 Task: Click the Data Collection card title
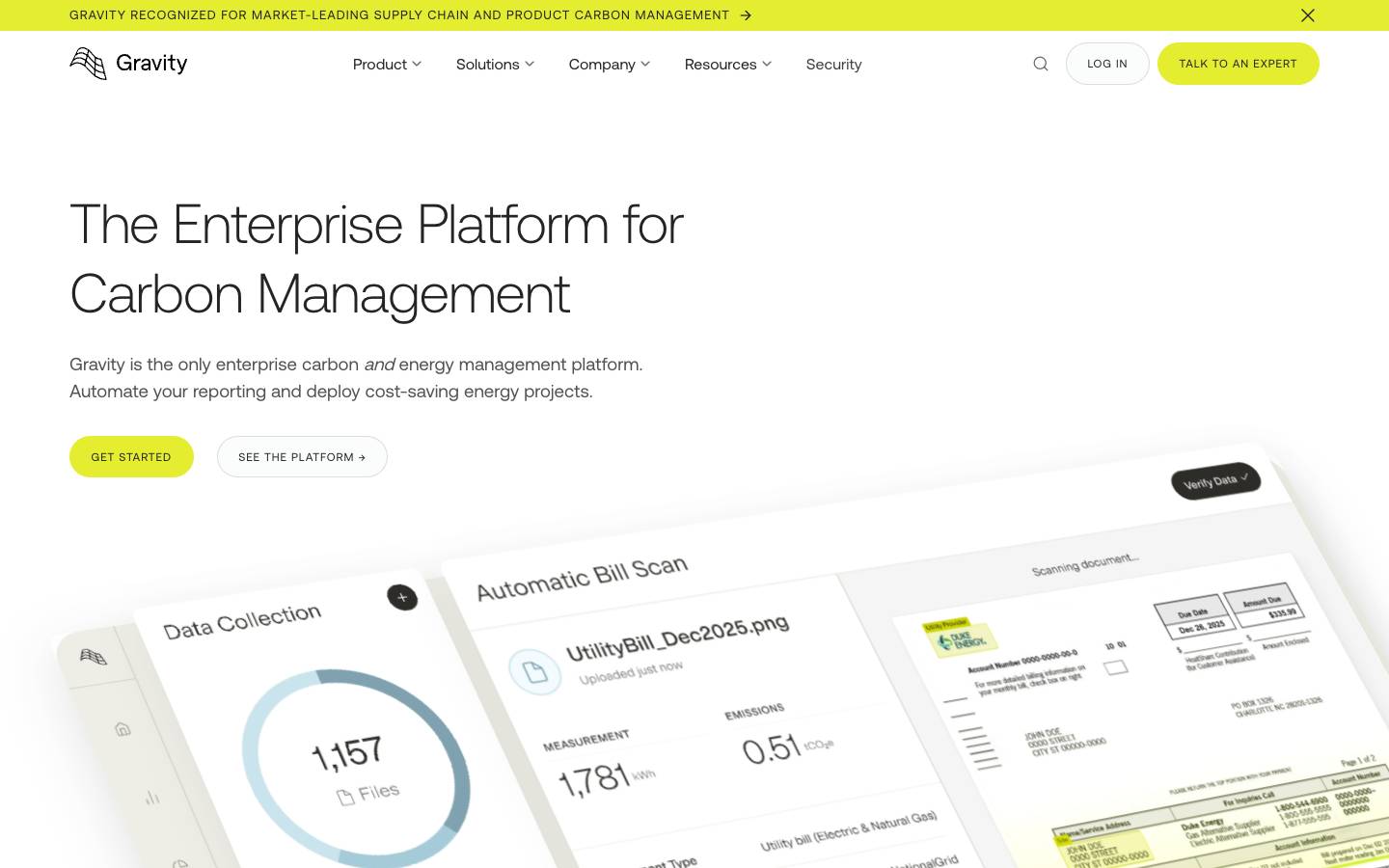242,622
